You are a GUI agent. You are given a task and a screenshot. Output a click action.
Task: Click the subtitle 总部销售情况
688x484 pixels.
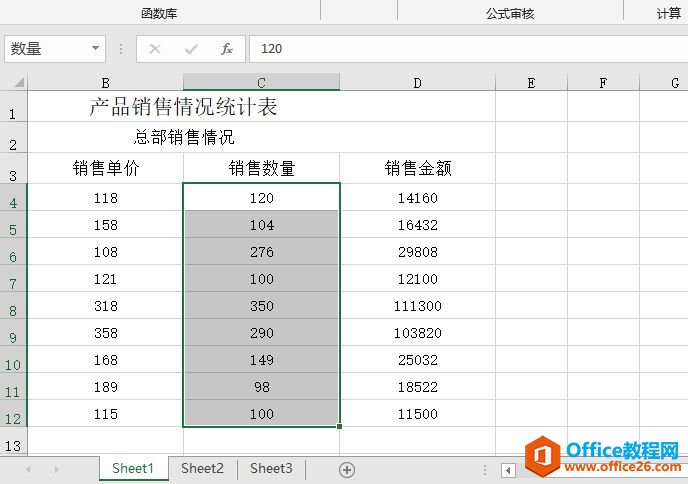(x=184, y=137)
